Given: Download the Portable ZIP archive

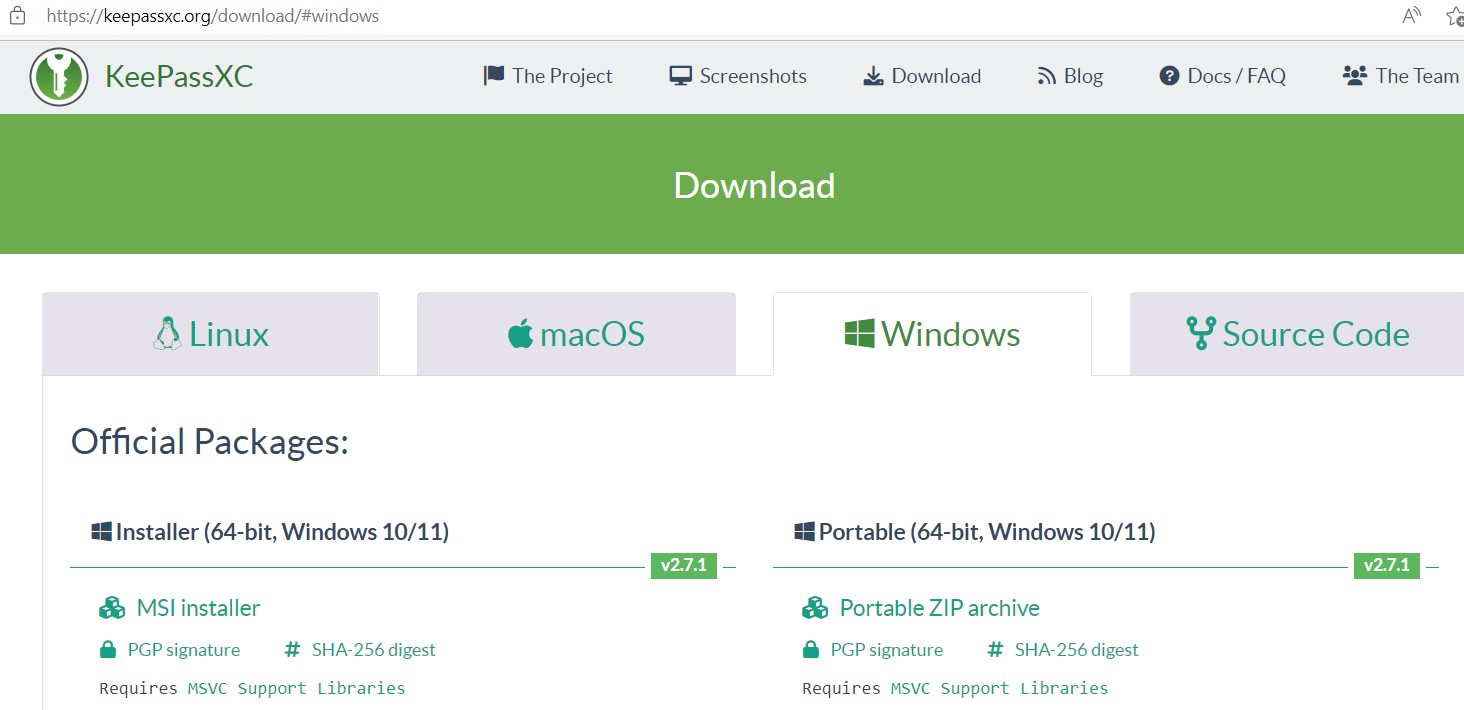Looking at the screenshot, I should [x=940, y=608].
